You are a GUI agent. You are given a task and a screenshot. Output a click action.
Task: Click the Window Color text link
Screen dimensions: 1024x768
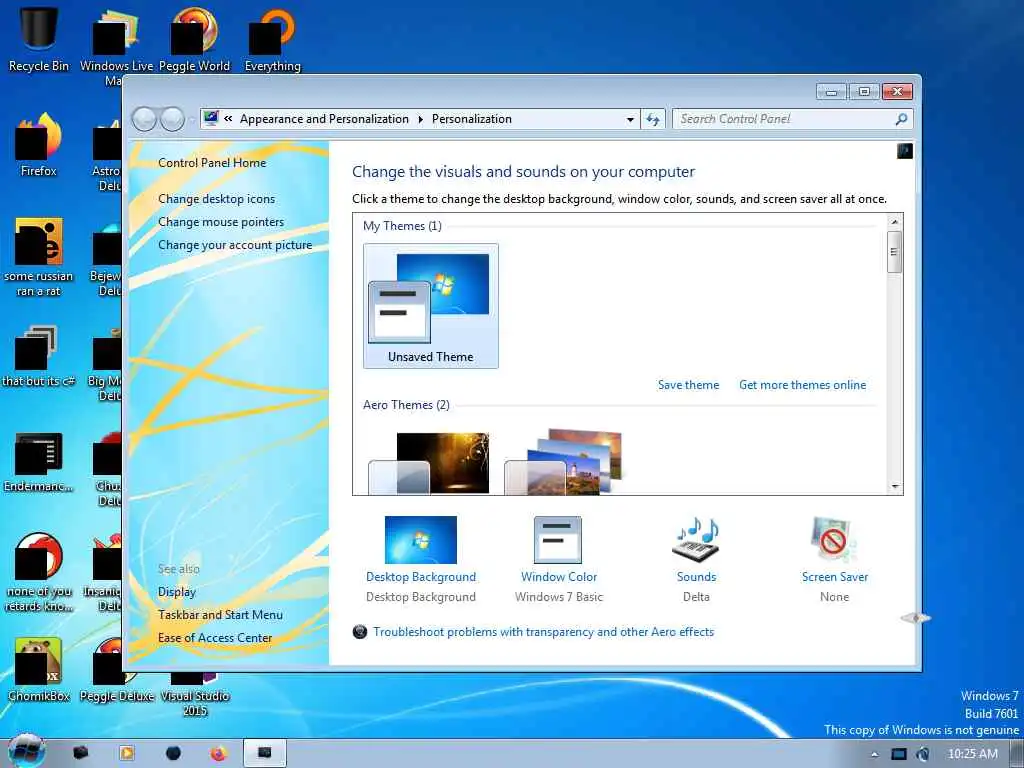559,577
